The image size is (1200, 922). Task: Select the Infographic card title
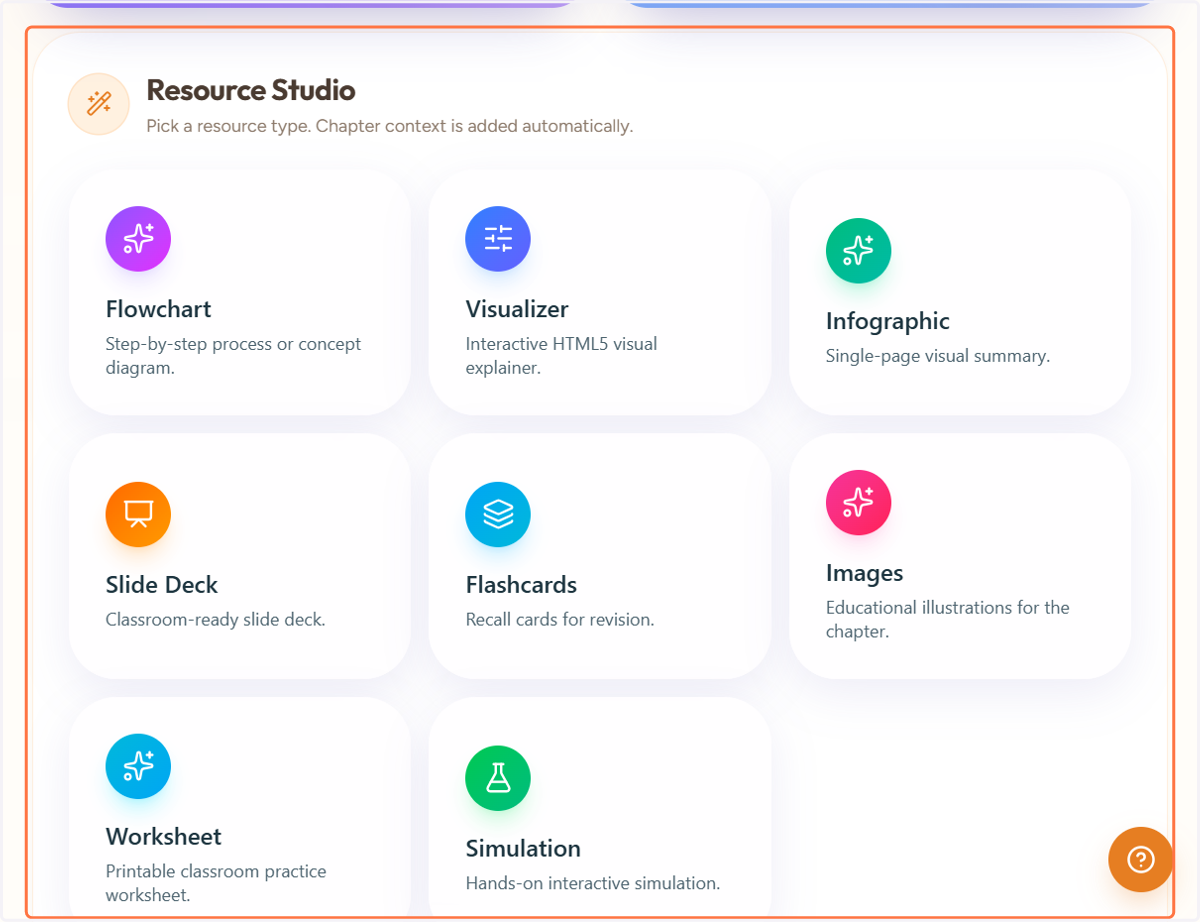[888, 321]
